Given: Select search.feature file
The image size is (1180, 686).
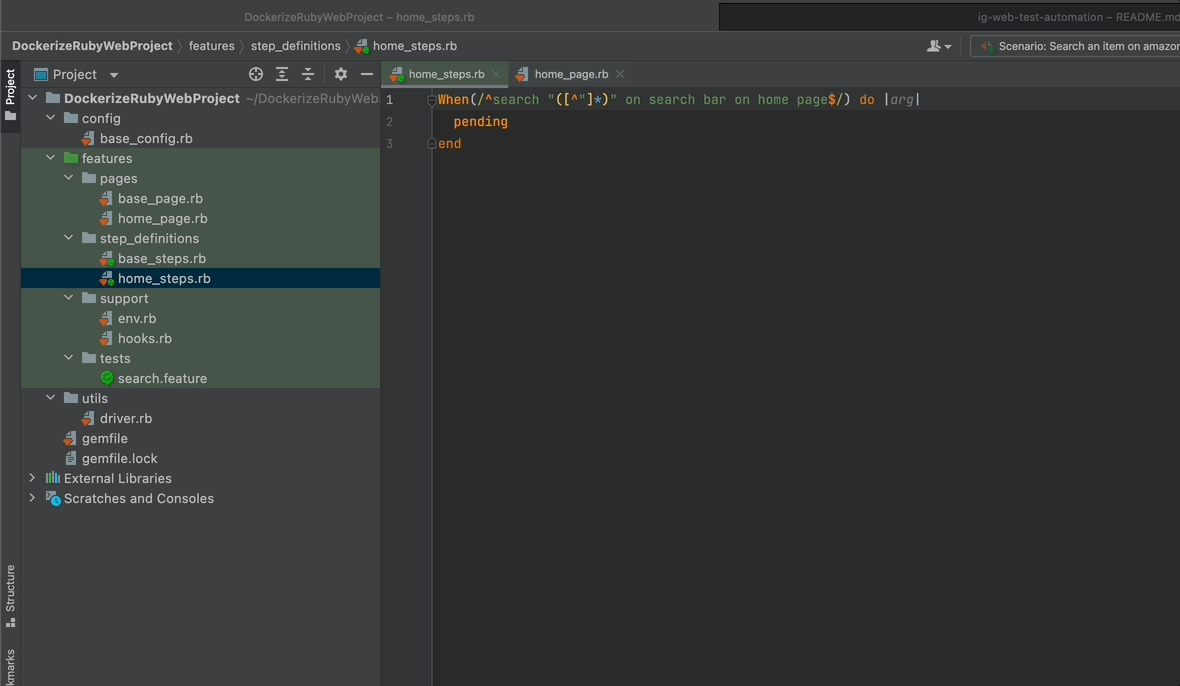Looking at the screenshot, I should click(162, 378).
